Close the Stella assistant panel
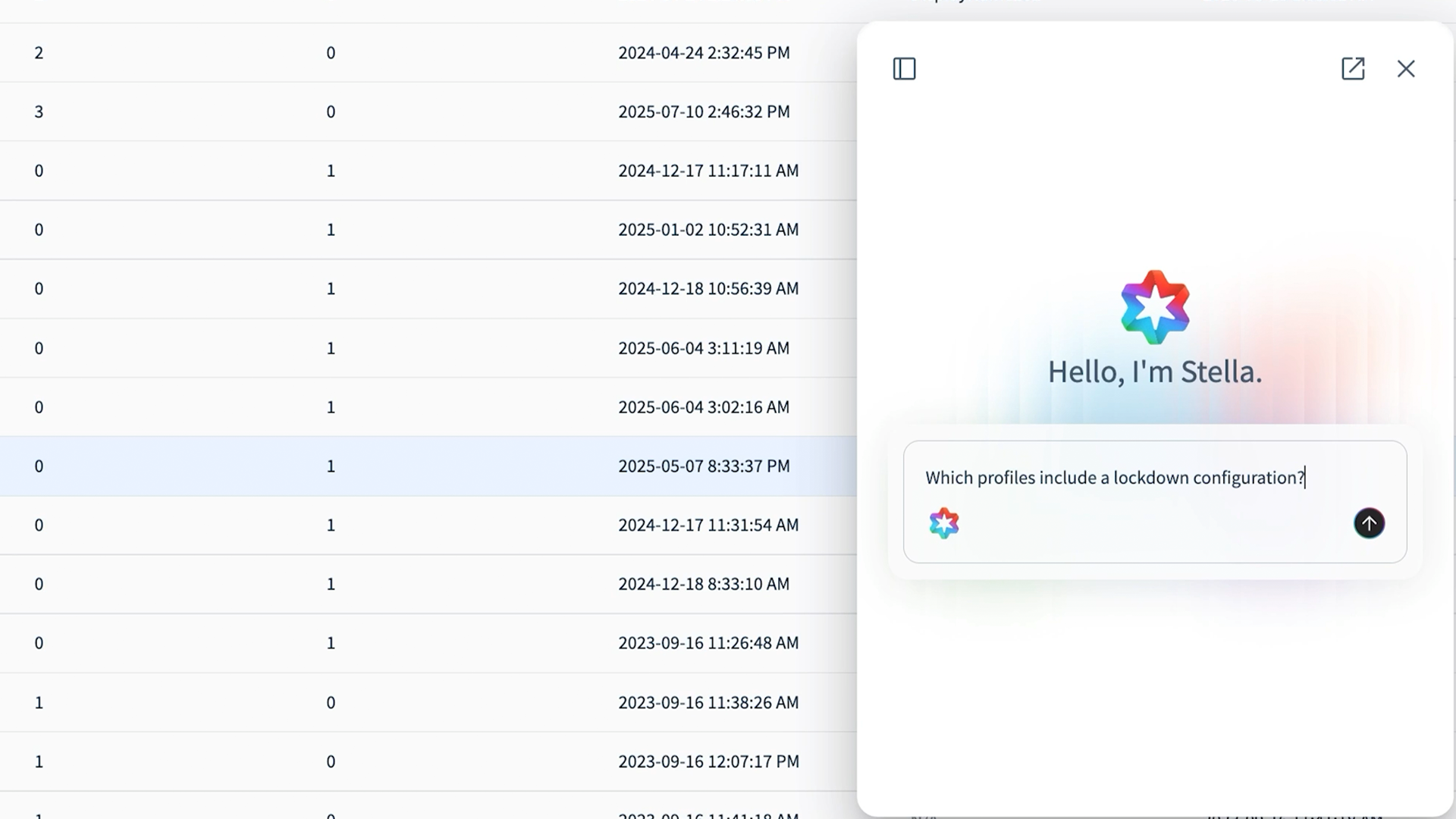1456x819 pixels. tap(1406, 69)
